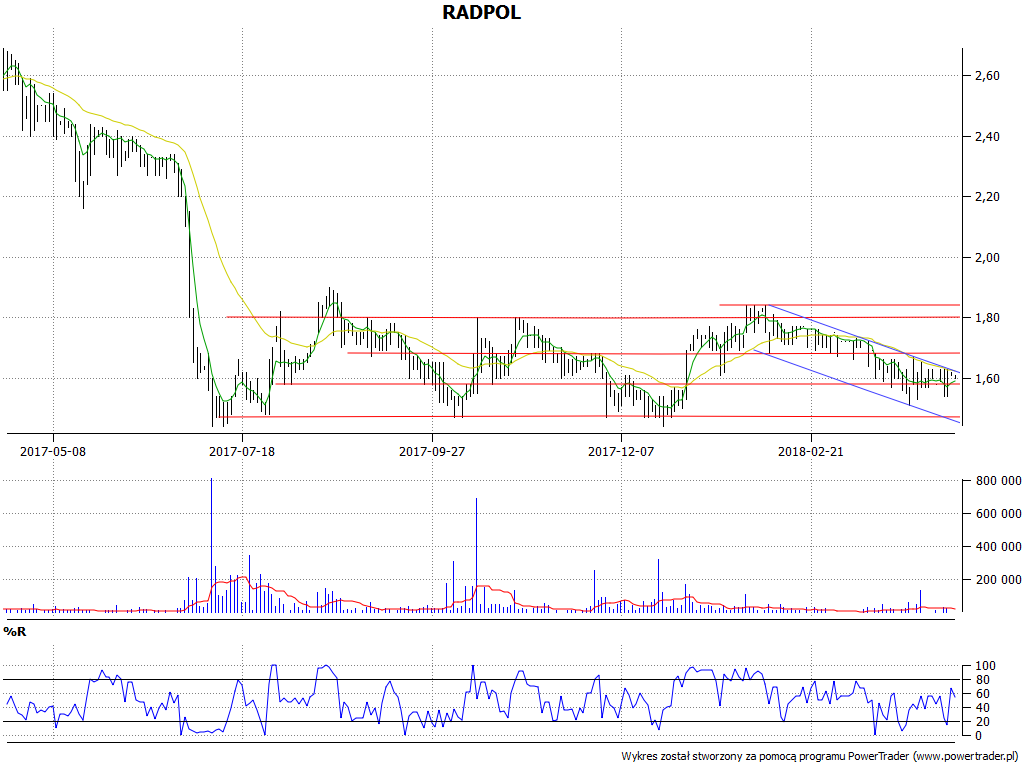Click the PowerTrader credit text

coord(821,756)
